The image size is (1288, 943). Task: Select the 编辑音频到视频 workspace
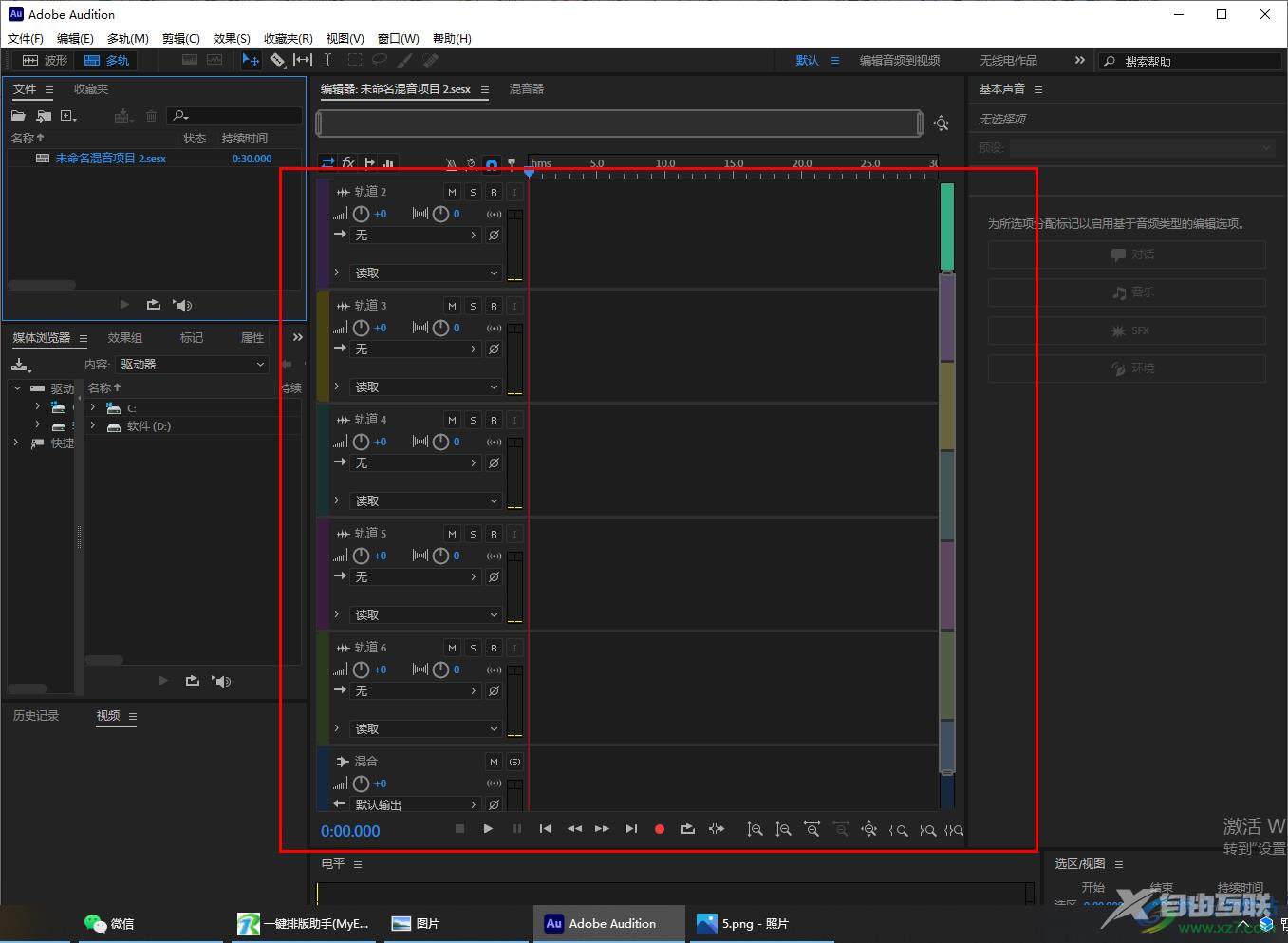coord(900,60)
